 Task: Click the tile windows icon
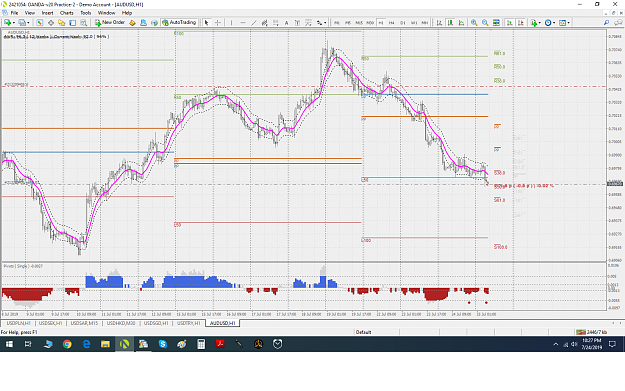point(496,23)
